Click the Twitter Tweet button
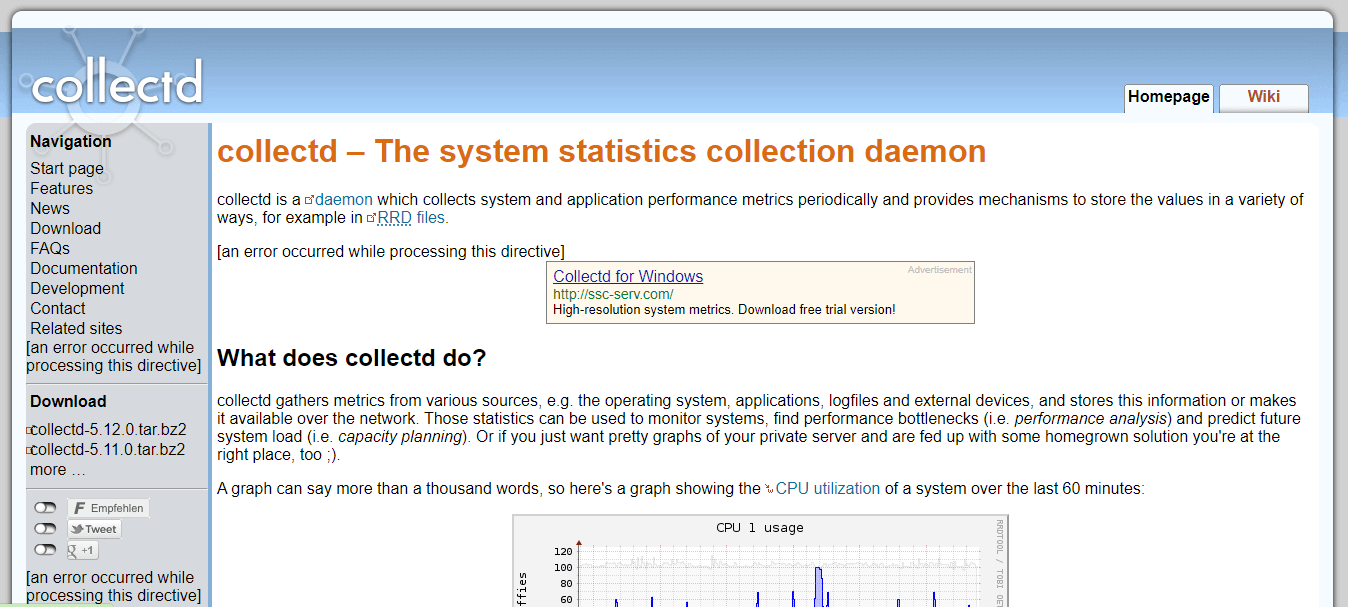 [x=94, y=529]
